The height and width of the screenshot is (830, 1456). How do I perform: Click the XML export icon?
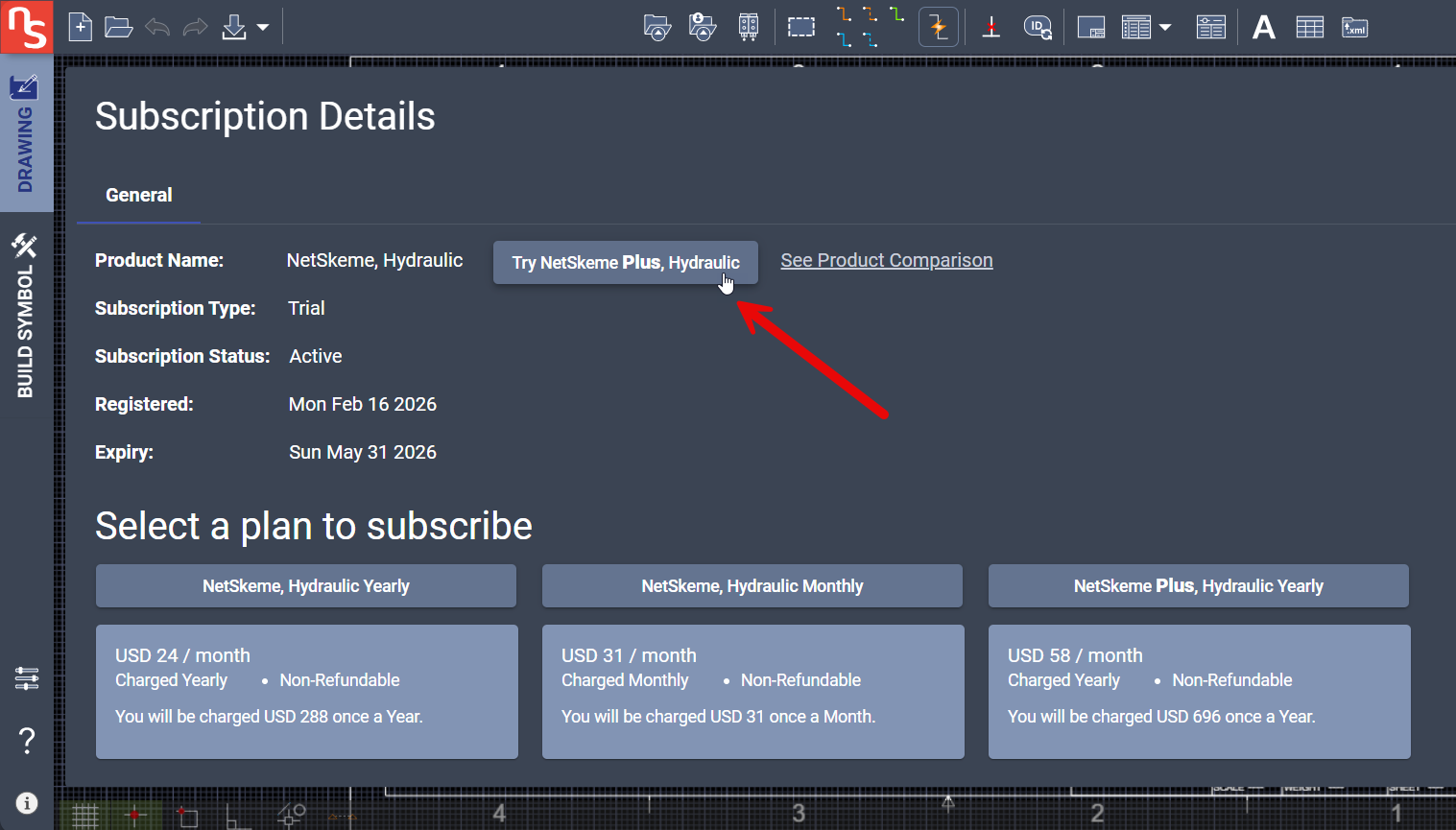click(1354, 27)
